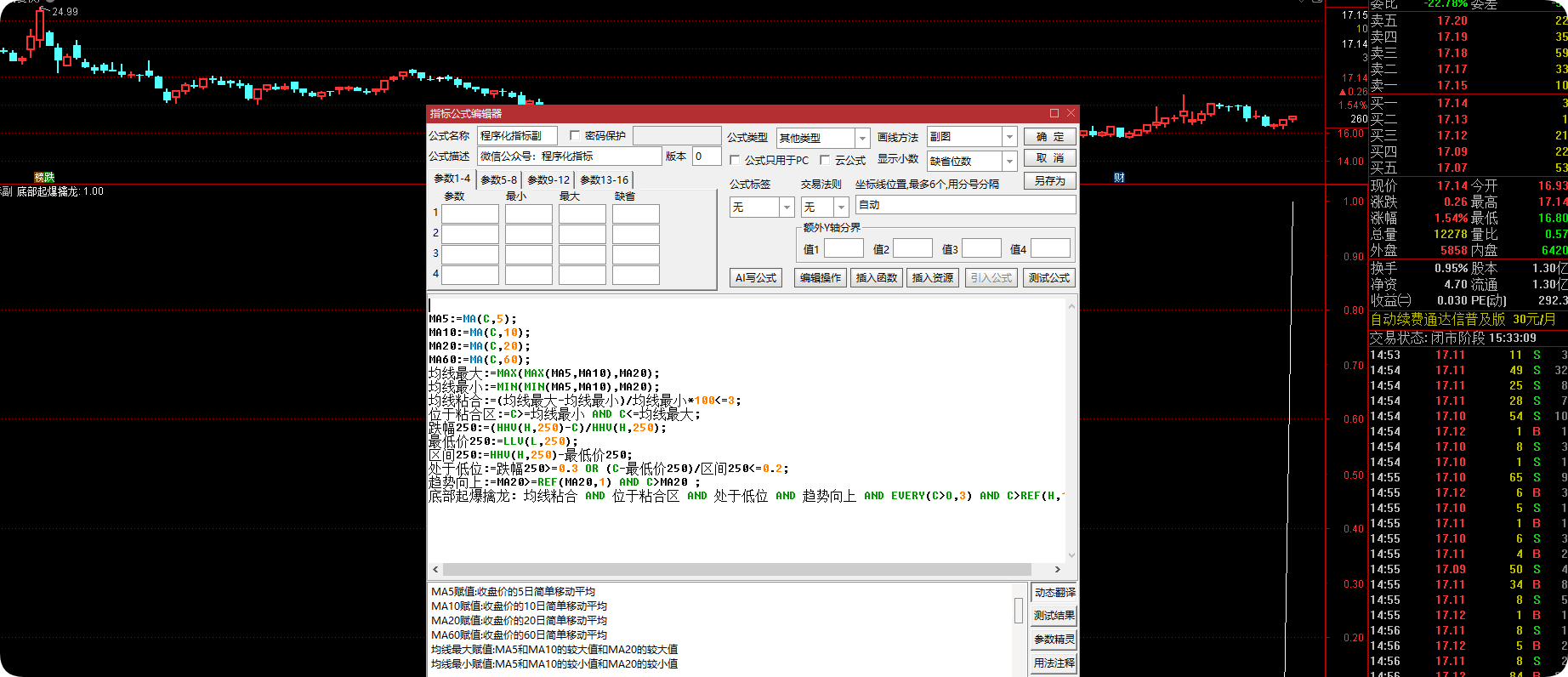Click the left arrow of the code scrollbar
This screenshot has height=677, width=1568.
point(435,570)
